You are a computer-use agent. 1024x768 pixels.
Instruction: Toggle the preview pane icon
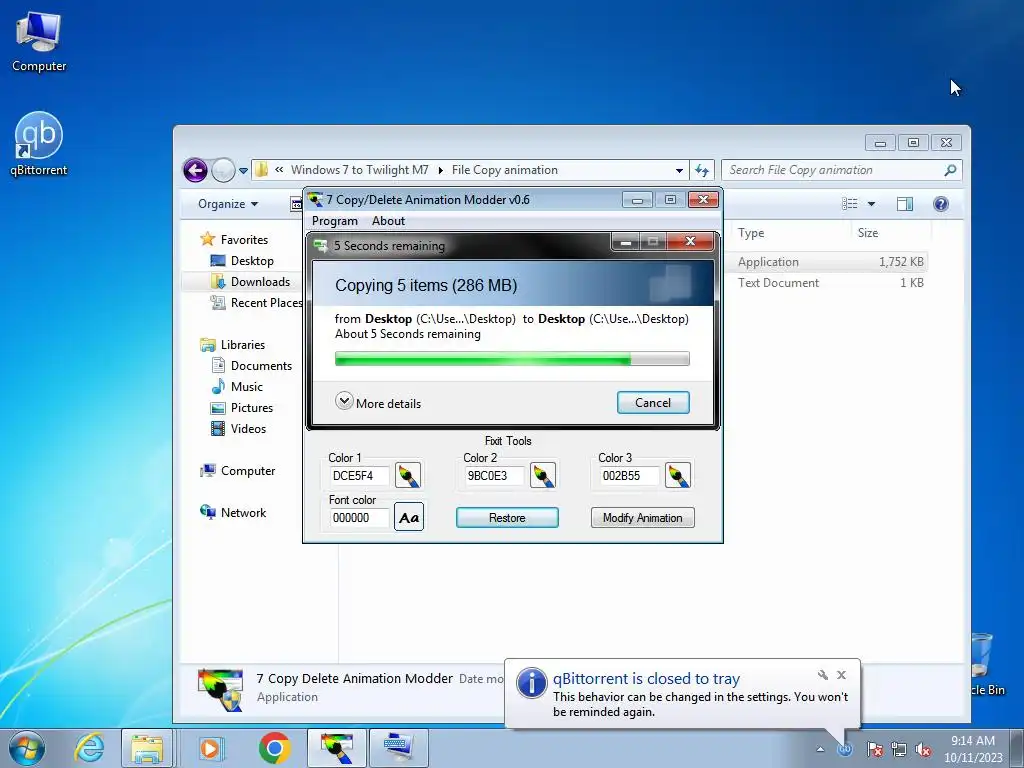tap(905, 204)
